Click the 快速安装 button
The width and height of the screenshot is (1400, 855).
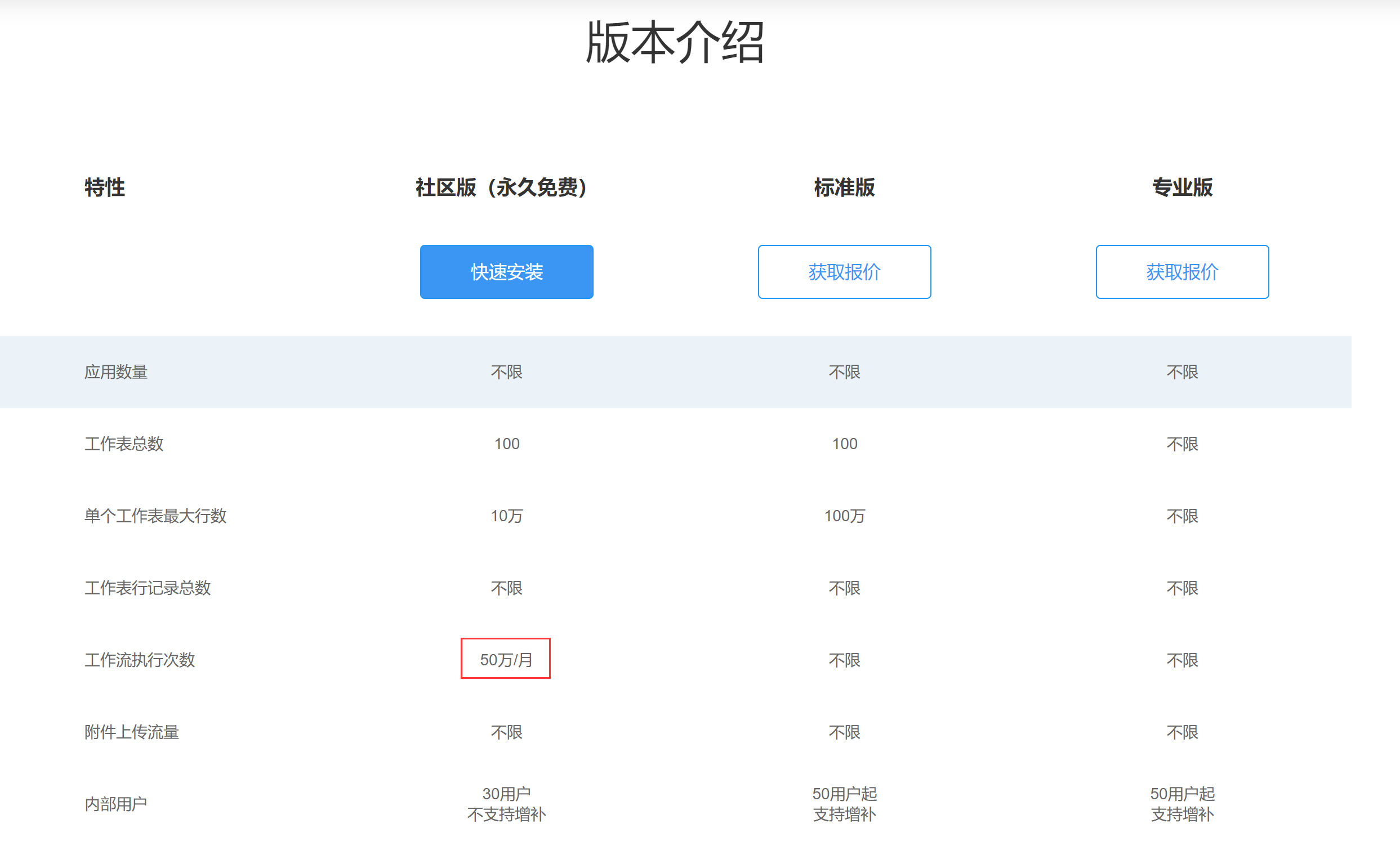click(506, 272)
